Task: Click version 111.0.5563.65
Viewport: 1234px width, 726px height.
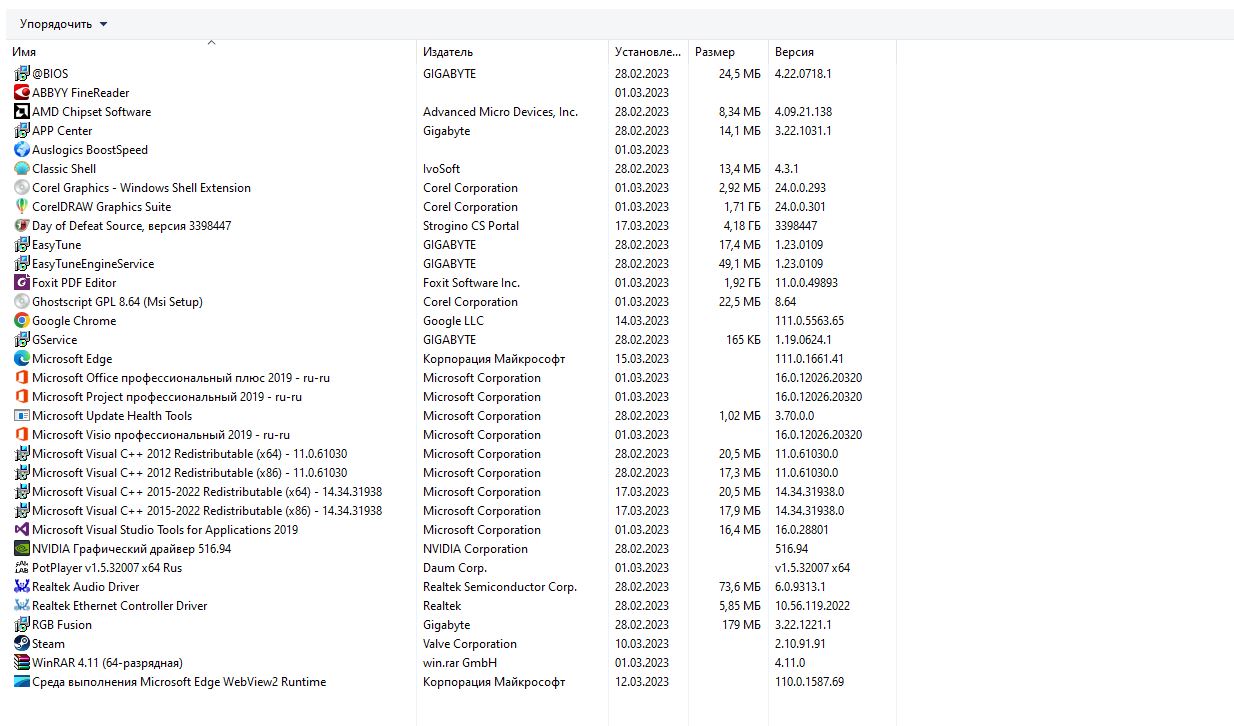Action: 809,321
